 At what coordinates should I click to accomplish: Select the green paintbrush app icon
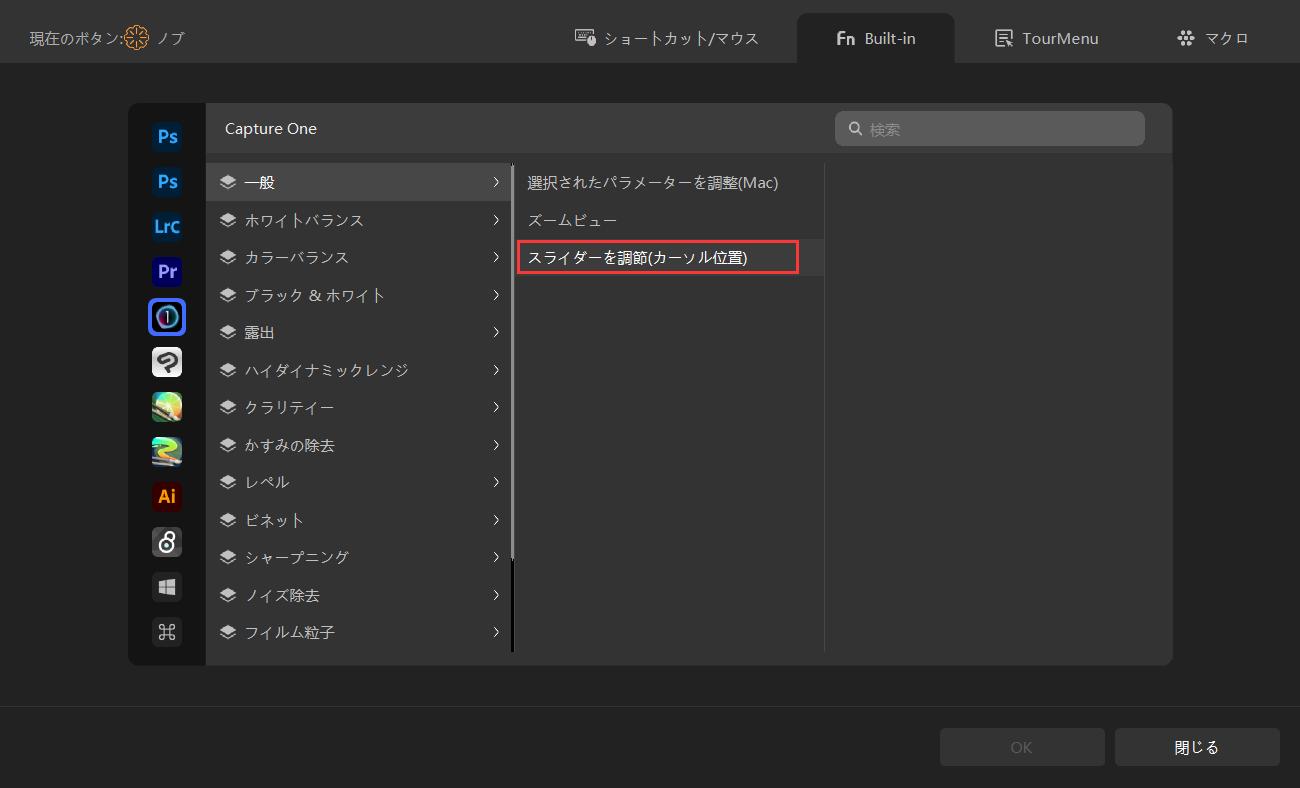click(x=167, y=407)
